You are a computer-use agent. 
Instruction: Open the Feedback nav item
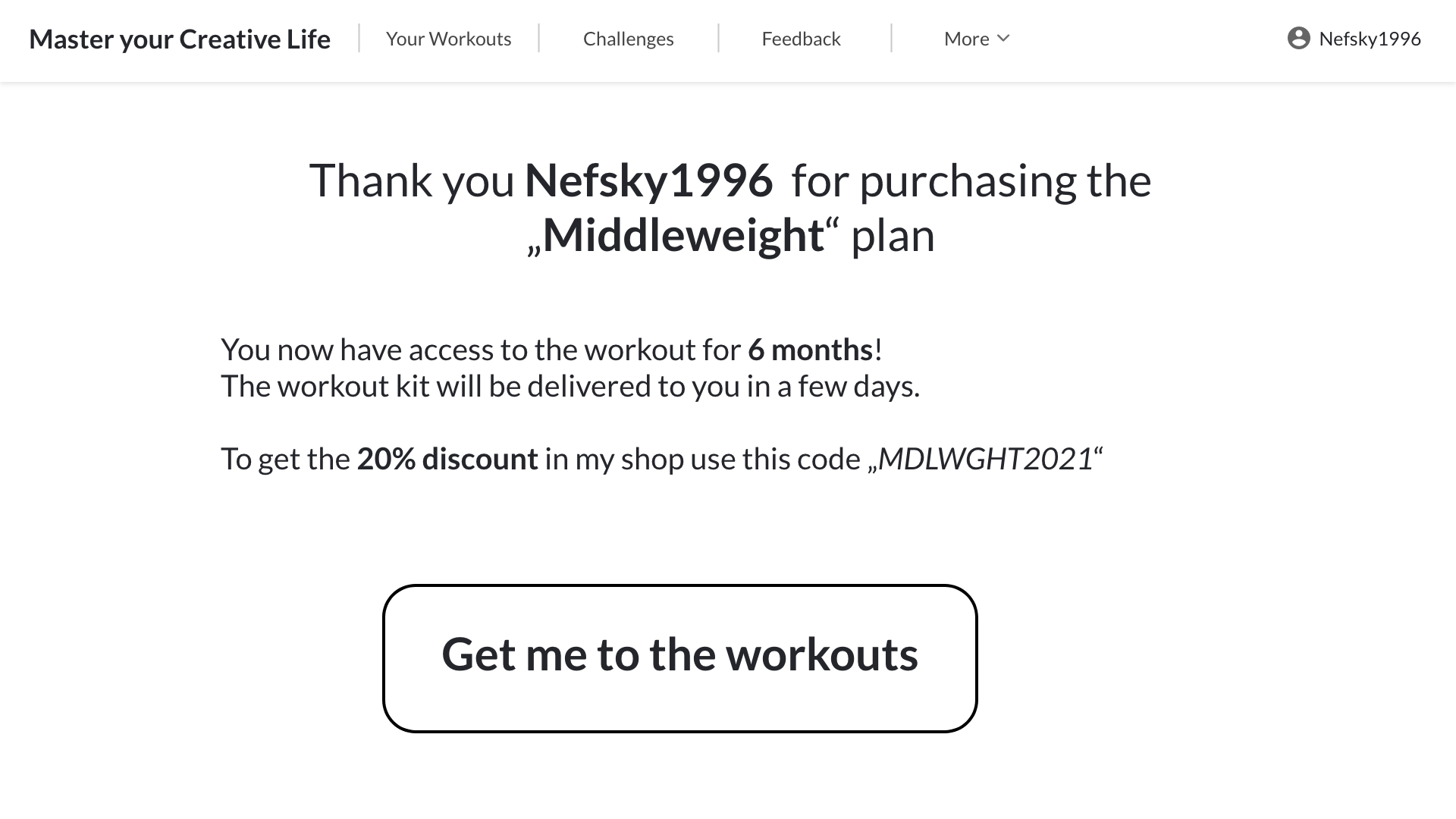click(x=801, y=39)
